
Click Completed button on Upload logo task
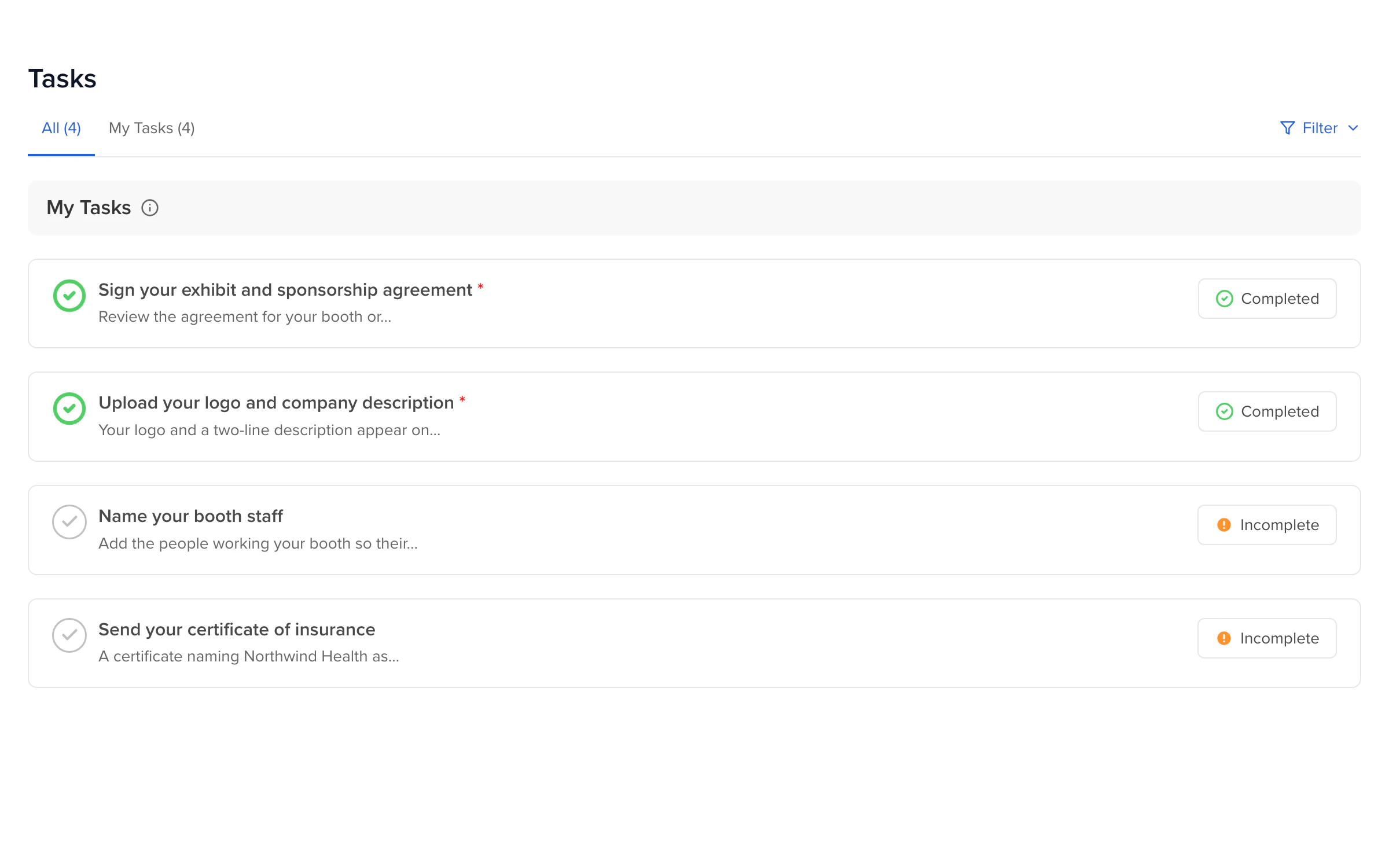[x=1267, y=411]
